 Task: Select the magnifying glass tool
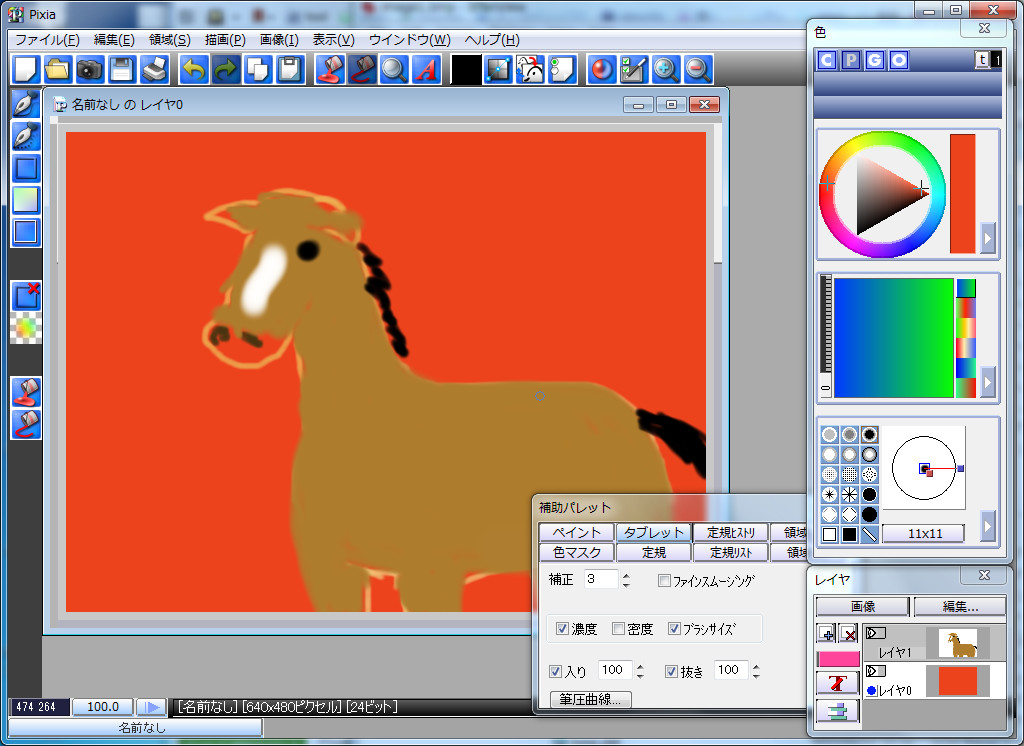point(394,69)
